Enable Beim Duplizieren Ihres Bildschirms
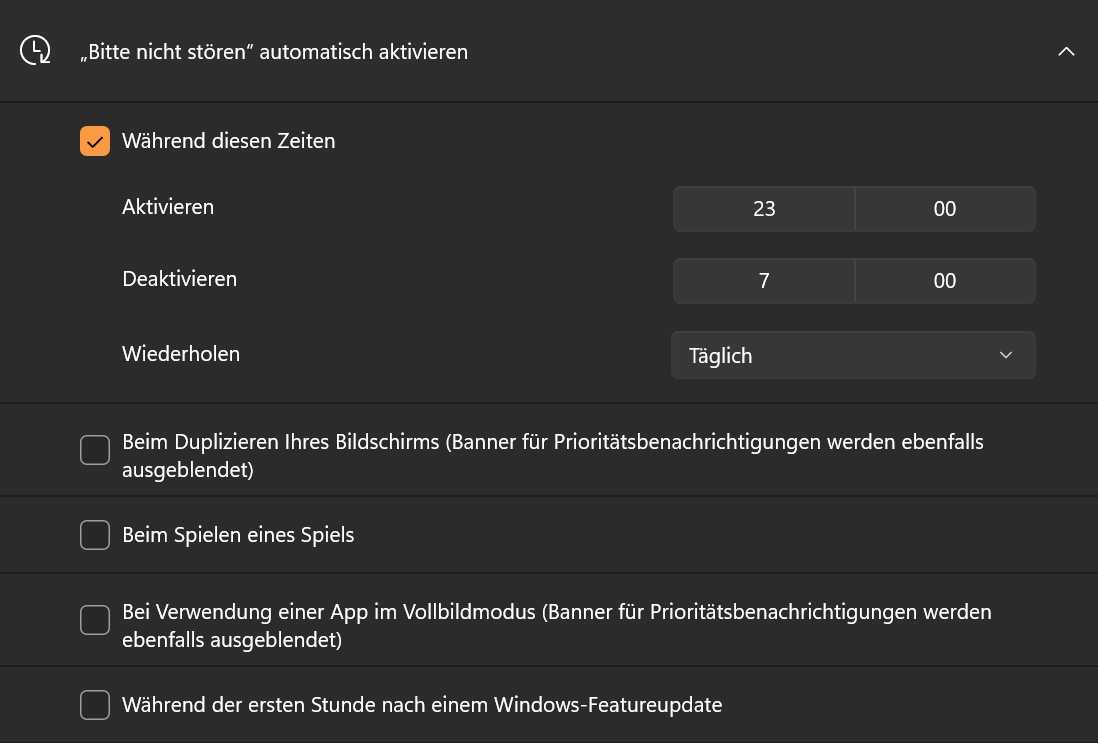 click(95, 450)
